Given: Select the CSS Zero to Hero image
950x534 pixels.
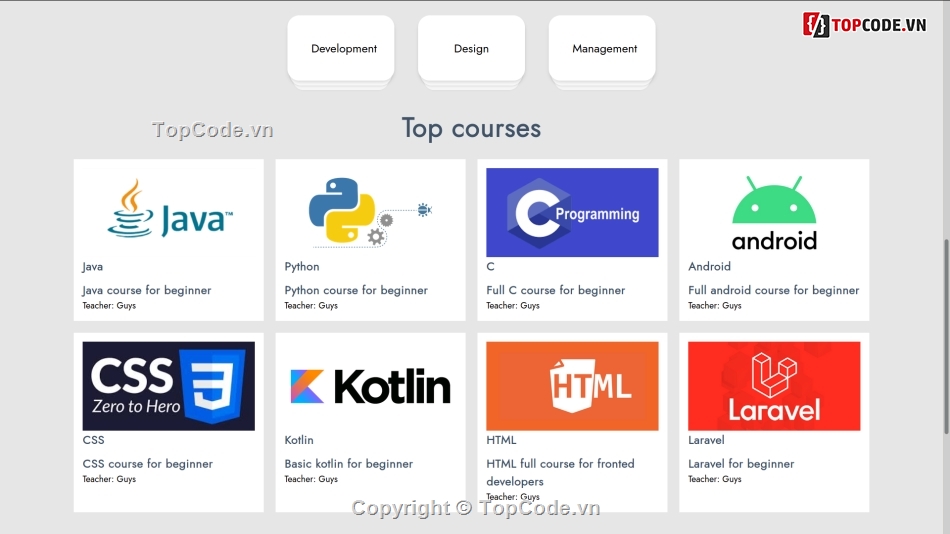Looking at the screenshot, I should (x=169, y=385).
